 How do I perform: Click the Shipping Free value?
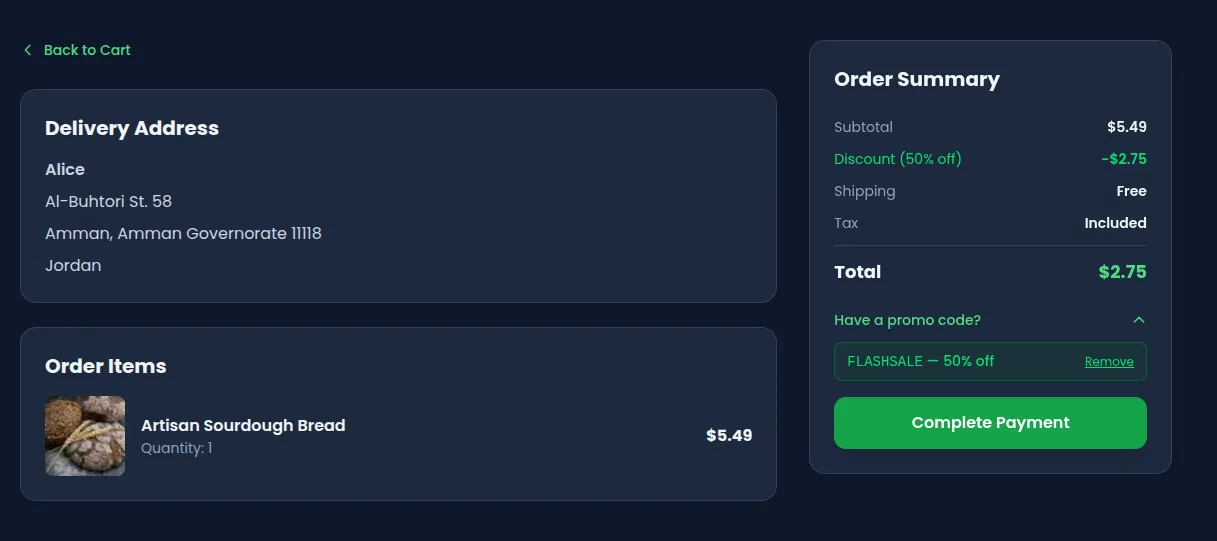coord(1131,191)
